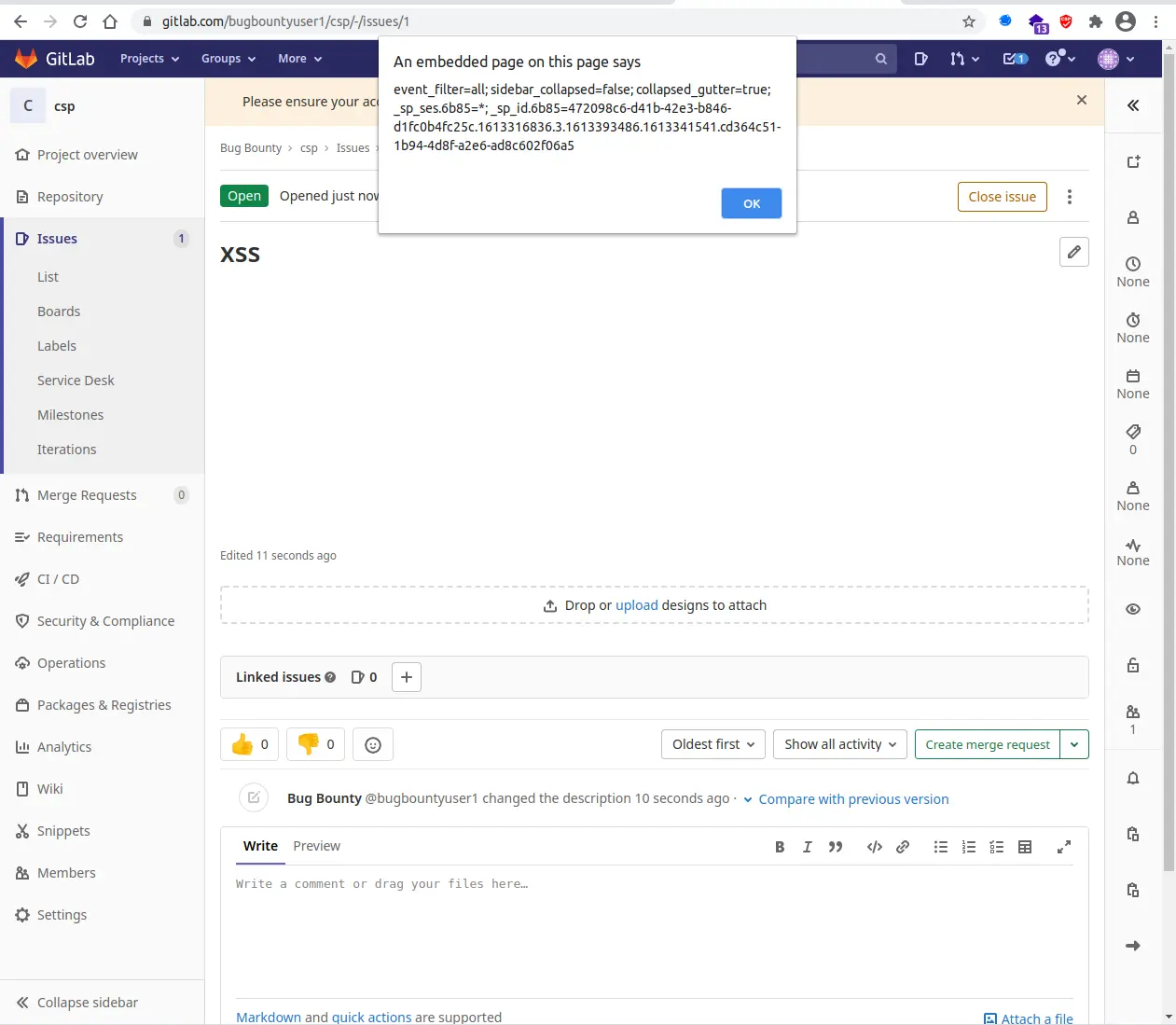Viewport: 1176px width, 1025px height.
Task: Click the edit issue pencil icon
Action: pos(1074,252)
